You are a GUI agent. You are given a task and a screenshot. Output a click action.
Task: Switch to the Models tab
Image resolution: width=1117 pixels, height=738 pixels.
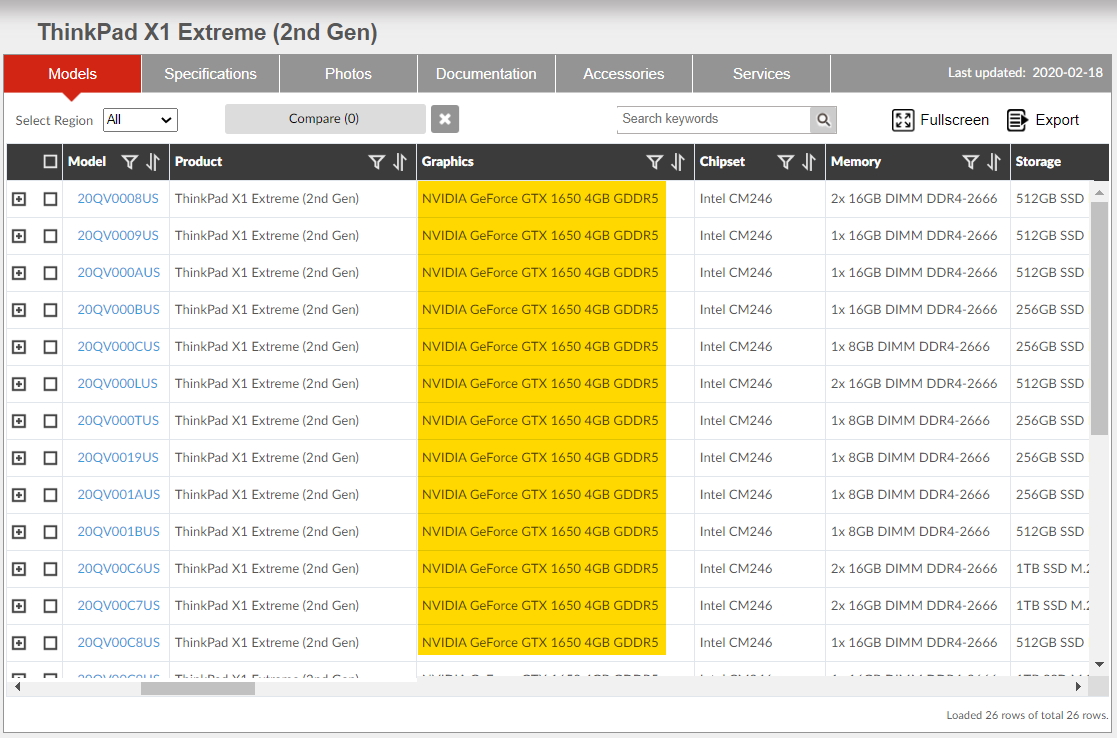(x=72, y=74)
